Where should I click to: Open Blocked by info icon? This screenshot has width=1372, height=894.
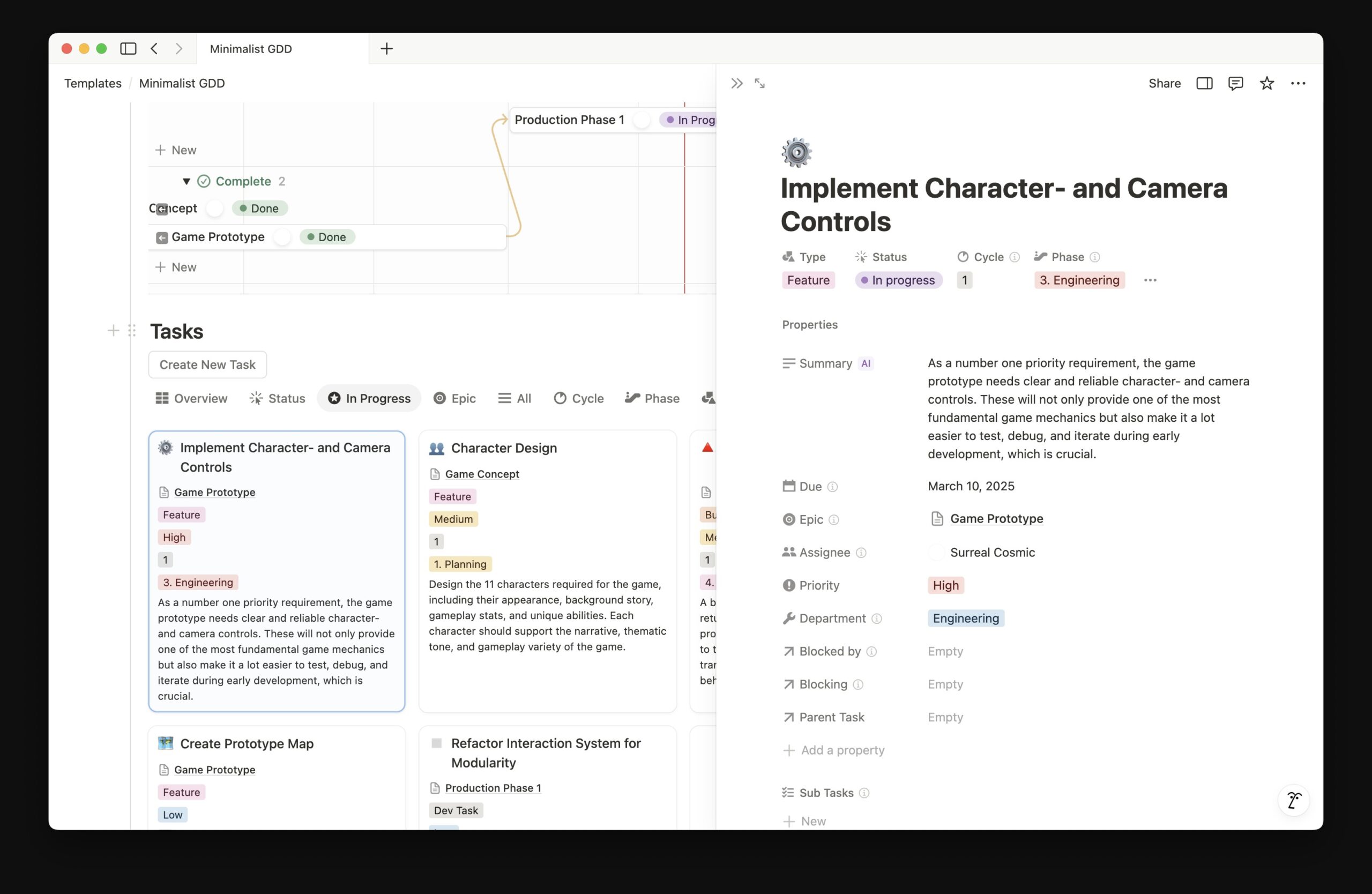point(871,651)
